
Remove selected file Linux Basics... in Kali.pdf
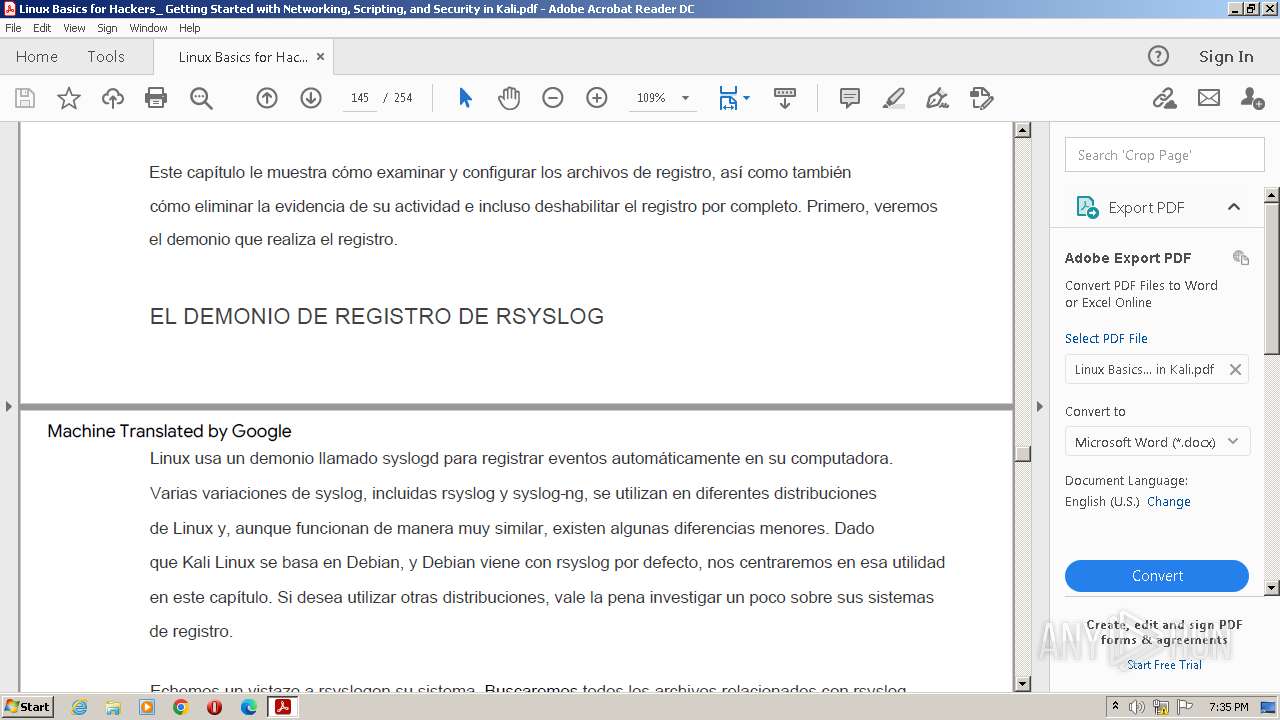1235,369
